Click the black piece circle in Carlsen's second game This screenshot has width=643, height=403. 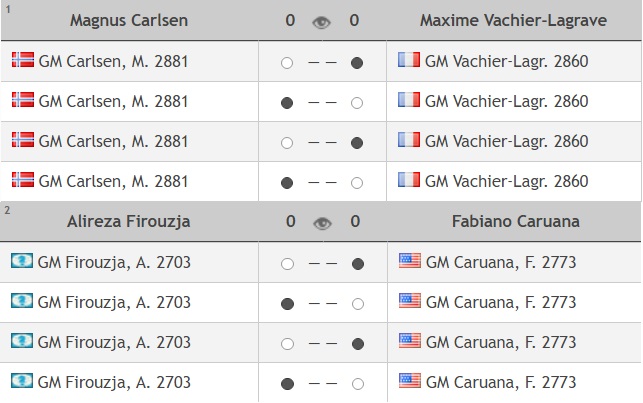click(287, 102)
